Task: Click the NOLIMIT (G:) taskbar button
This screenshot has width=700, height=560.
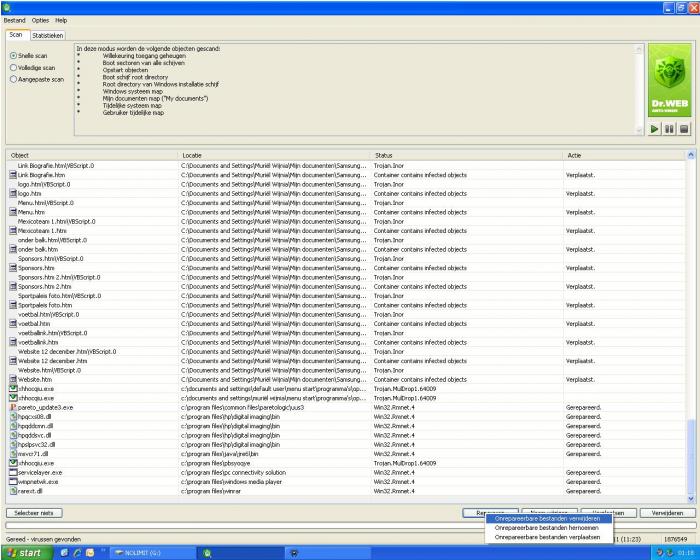Action: (x=152, y=553)
